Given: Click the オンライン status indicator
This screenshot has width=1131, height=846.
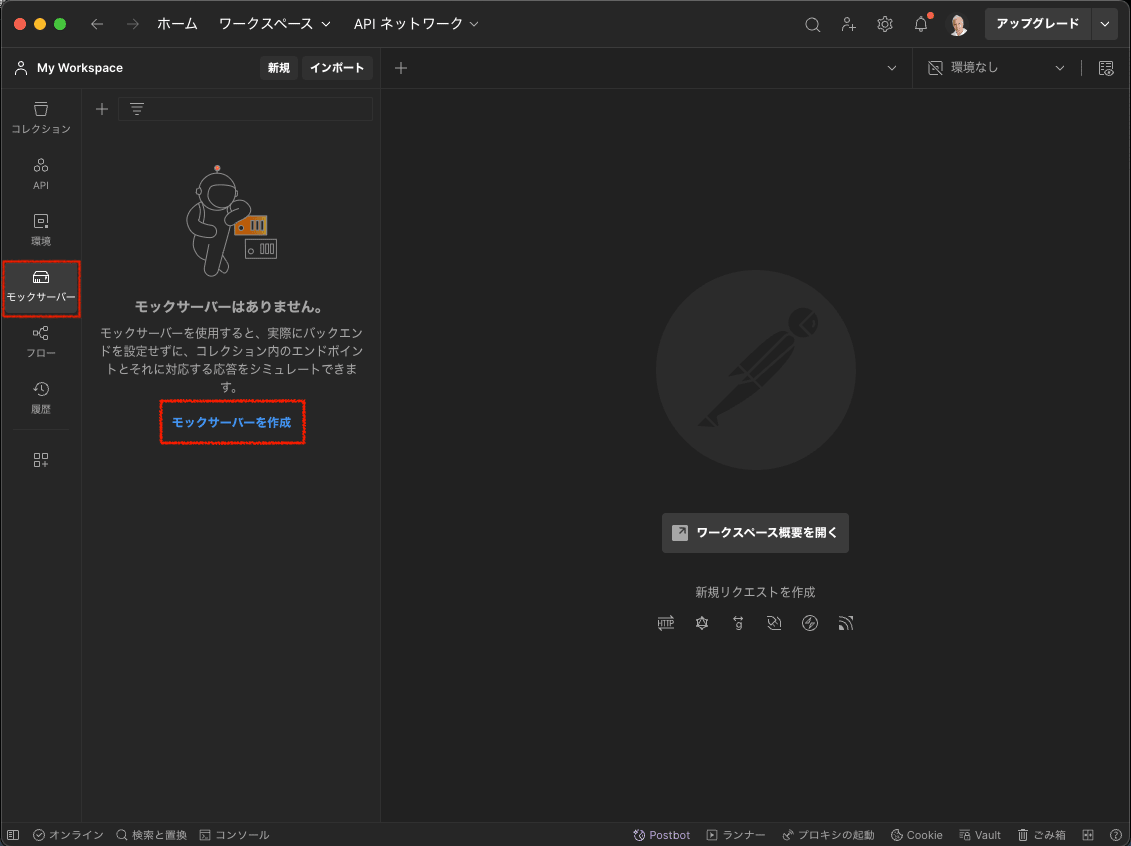Looking at the screenshot, I should 69,835.
